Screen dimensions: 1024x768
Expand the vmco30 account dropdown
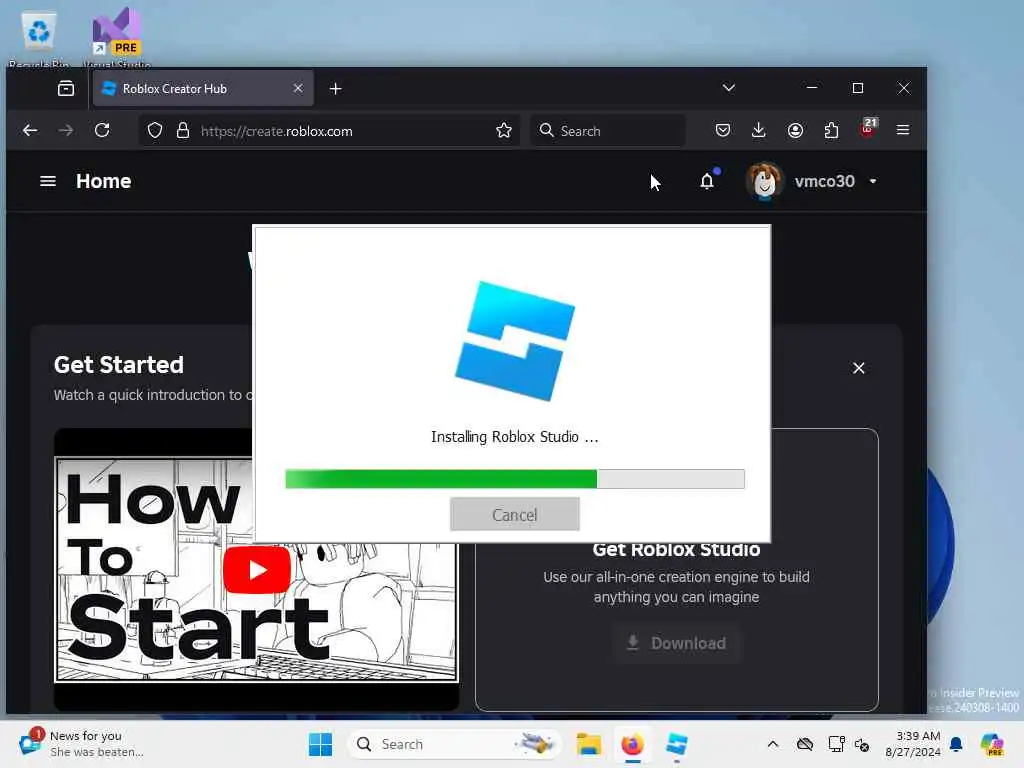pyautogui.click(x=873, y=181)
